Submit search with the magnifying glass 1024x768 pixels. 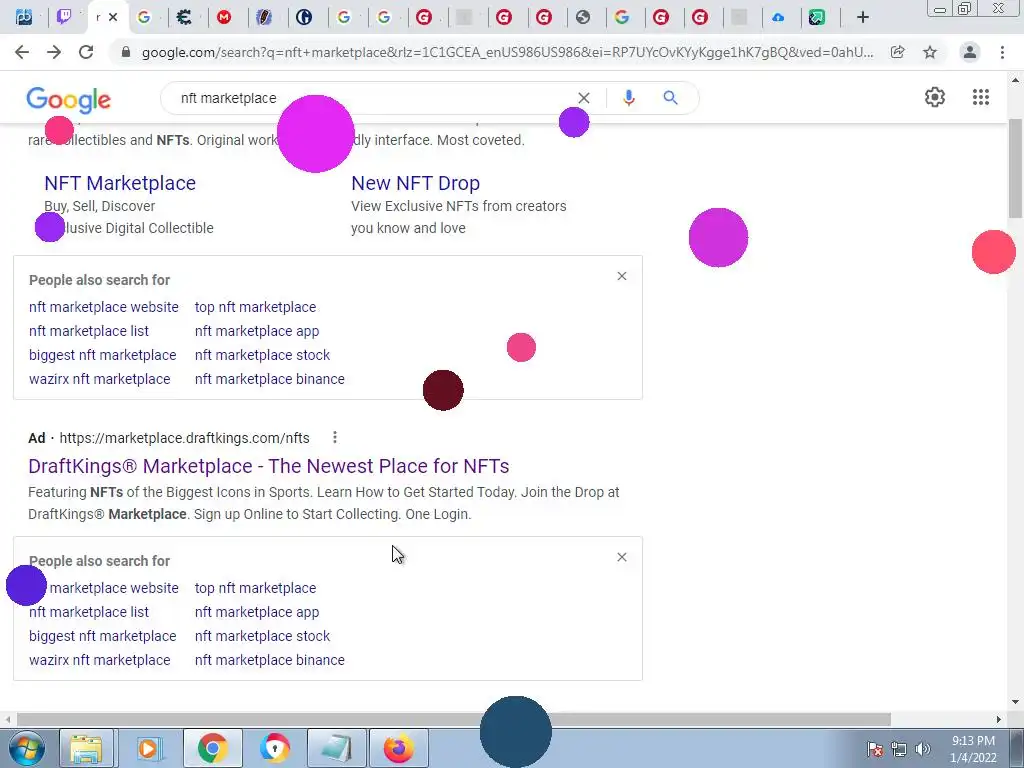[670, 98]
